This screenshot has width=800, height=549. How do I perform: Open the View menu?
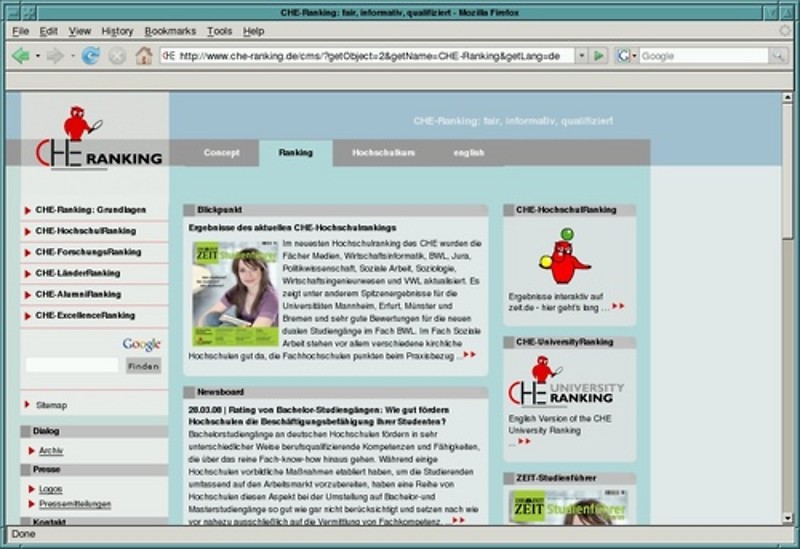tap(80, 31)
